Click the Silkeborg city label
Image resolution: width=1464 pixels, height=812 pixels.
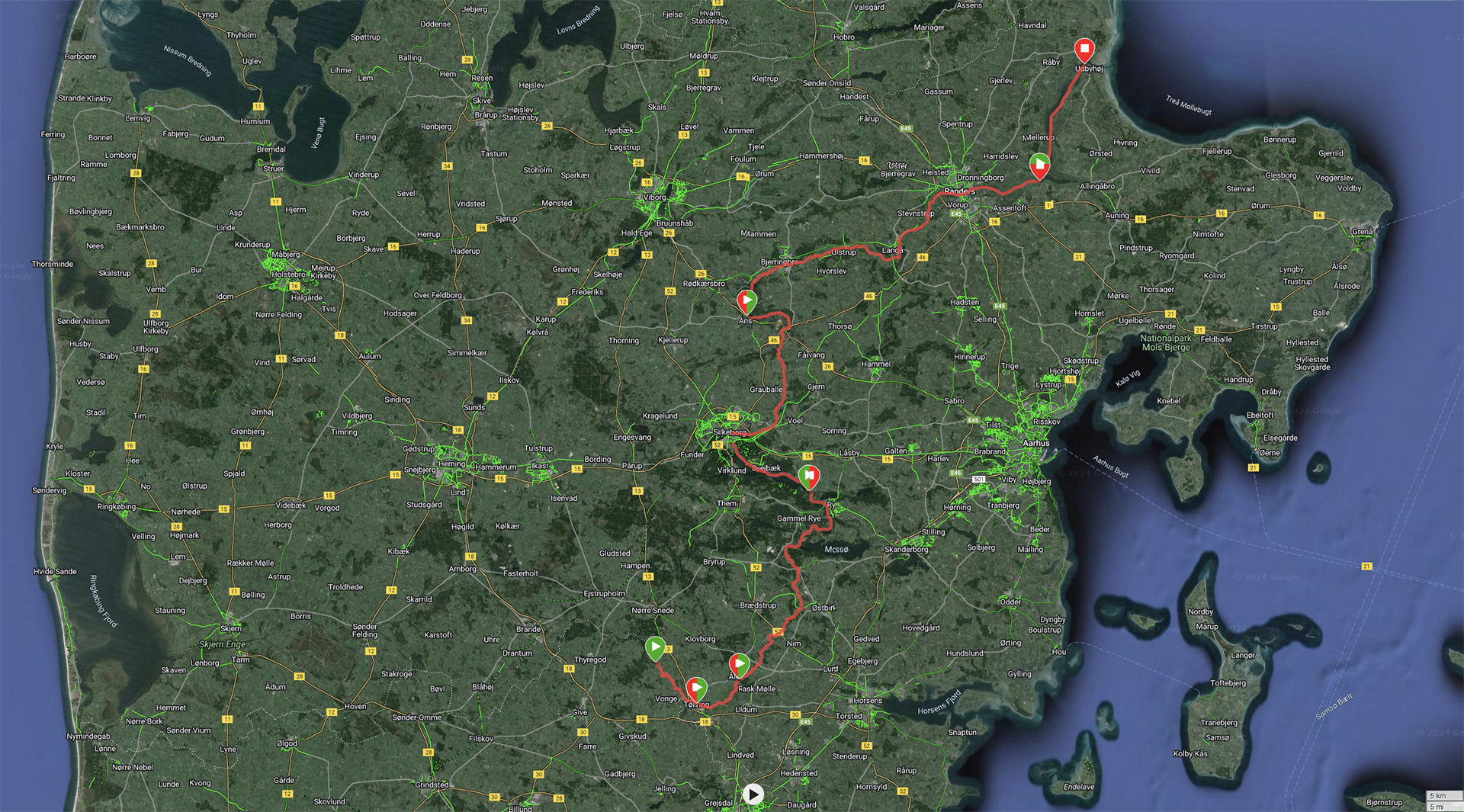tap(730, 432)
